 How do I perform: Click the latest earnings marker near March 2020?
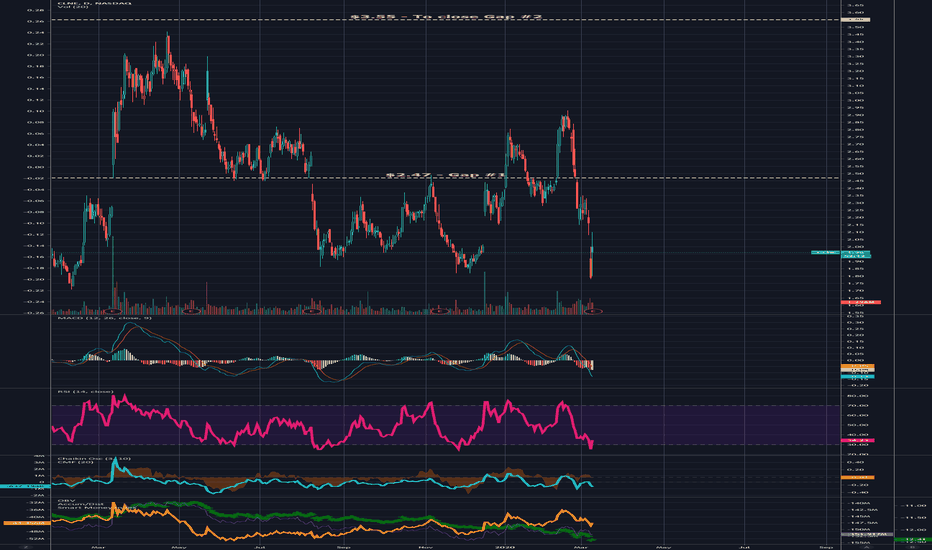(x=593, y=311)
